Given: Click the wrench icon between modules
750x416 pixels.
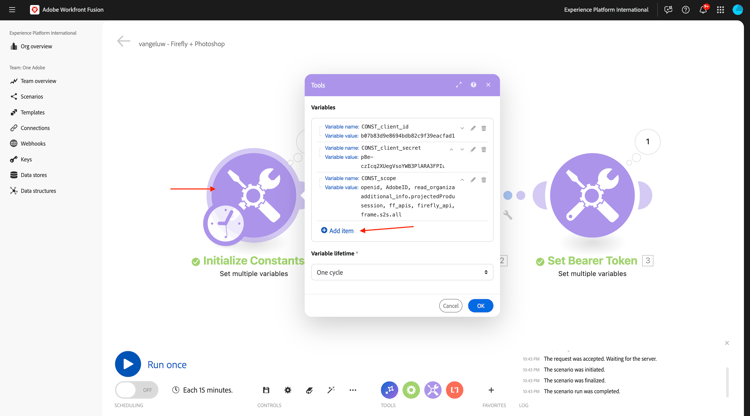Looking at the screenshot, I should (507, 215).
